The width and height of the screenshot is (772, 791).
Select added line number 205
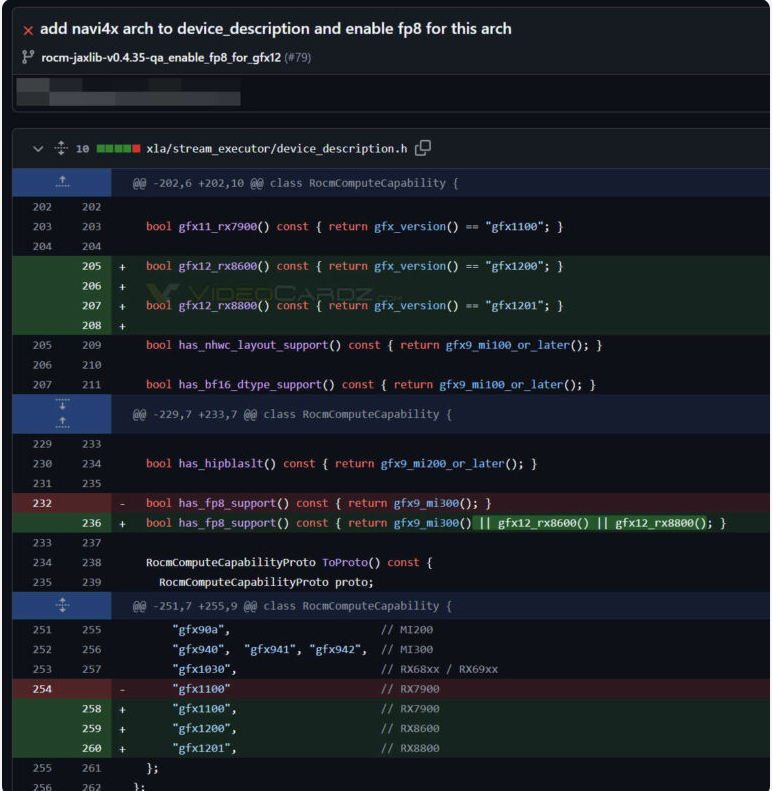click(92, 266)
